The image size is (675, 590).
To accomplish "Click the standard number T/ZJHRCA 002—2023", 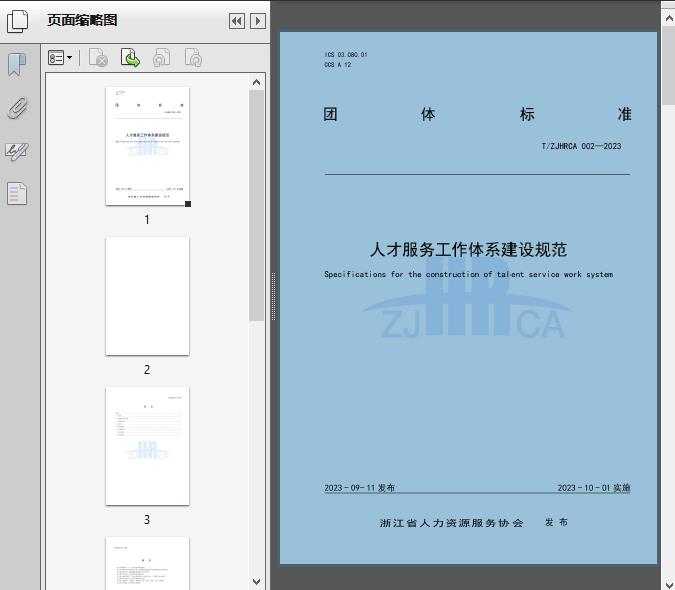I will tap(581, 146).
